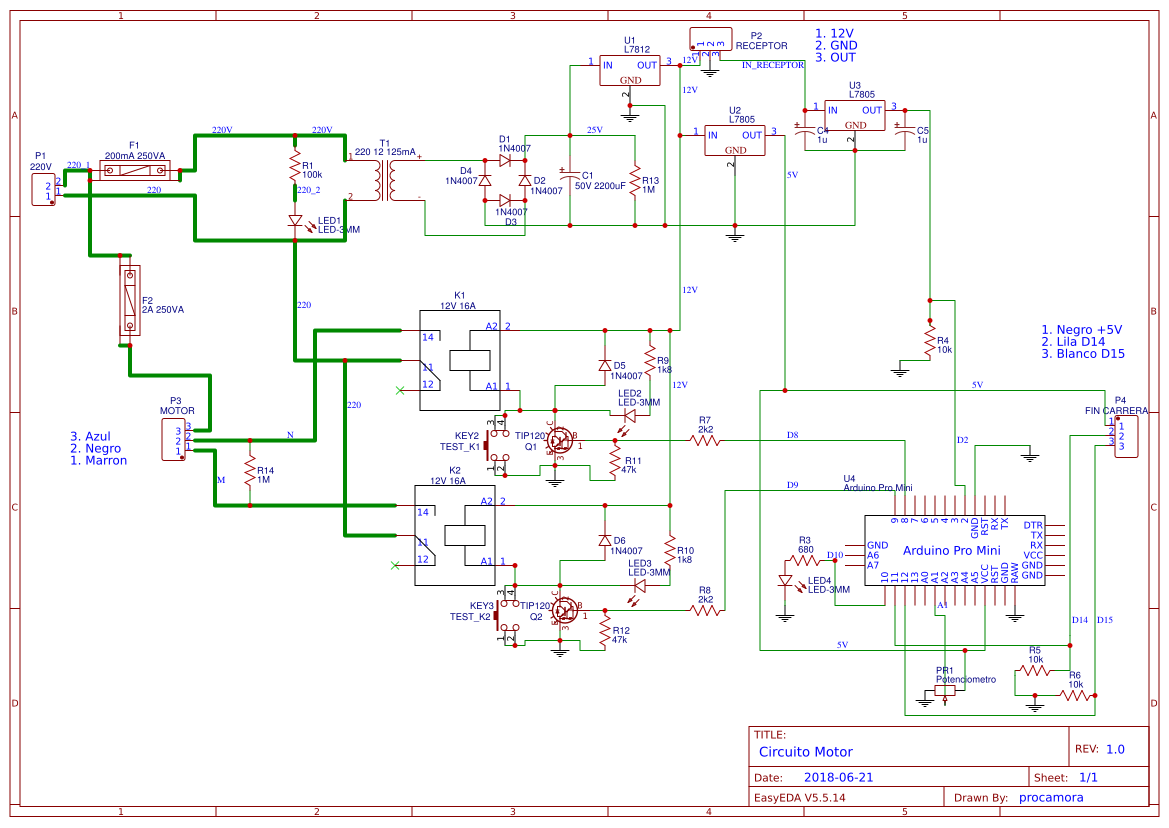Select resistor R8 2k2 symbol
Viewport: 1169px width, 828px height.
pyautogui.click(x=705, y=610)
